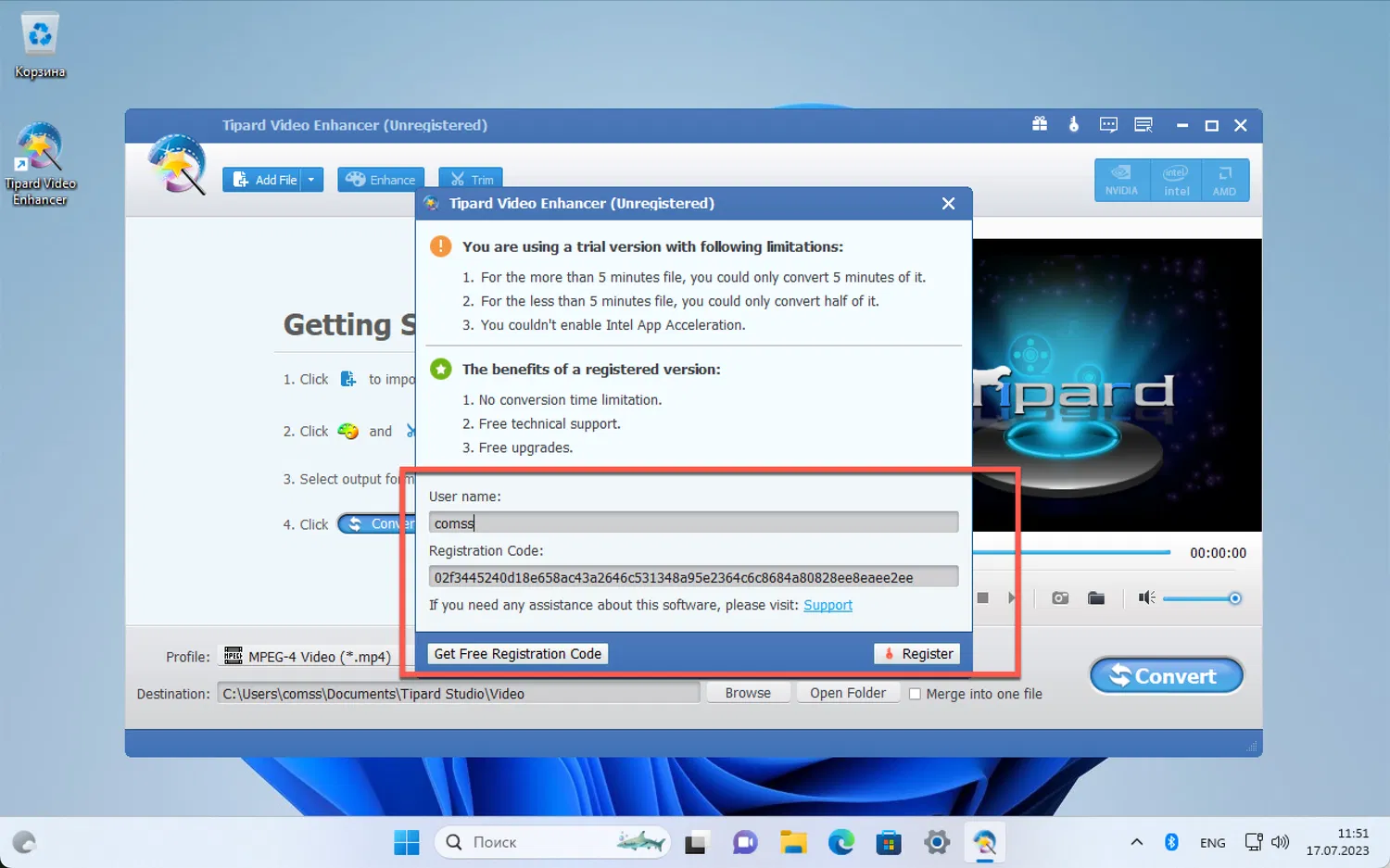Open the title bar menu list icon

(1144, 124)
